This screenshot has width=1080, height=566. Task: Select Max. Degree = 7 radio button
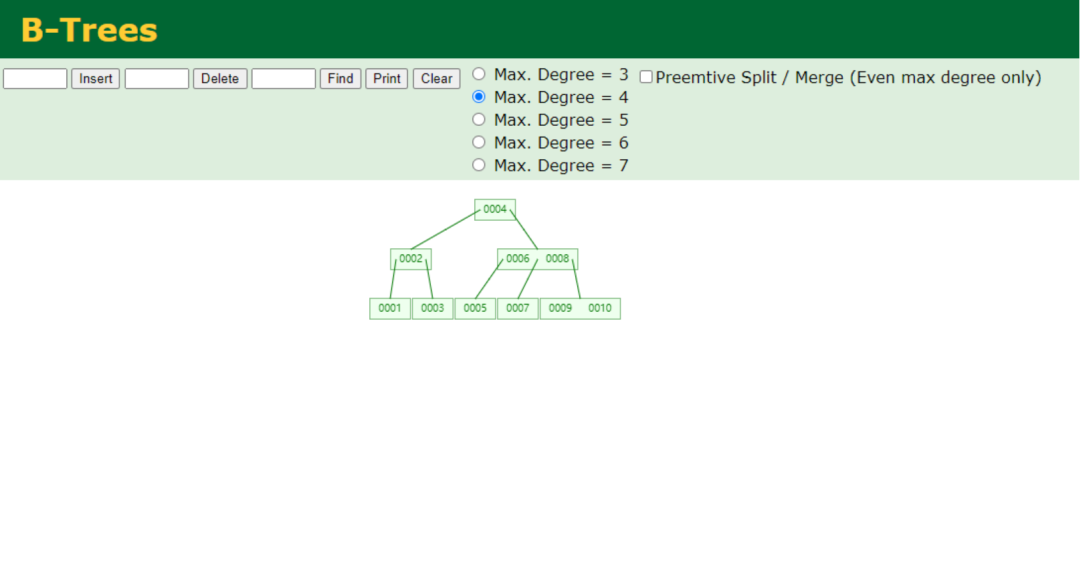pyautogui.click(x=479, y=165)
